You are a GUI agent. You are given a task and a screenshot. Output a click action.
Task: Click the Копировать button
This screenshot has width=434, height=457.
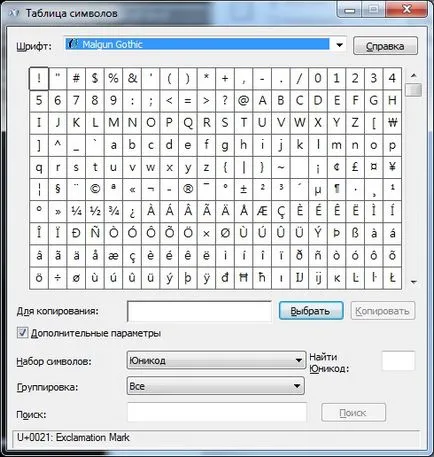[383, 311]
